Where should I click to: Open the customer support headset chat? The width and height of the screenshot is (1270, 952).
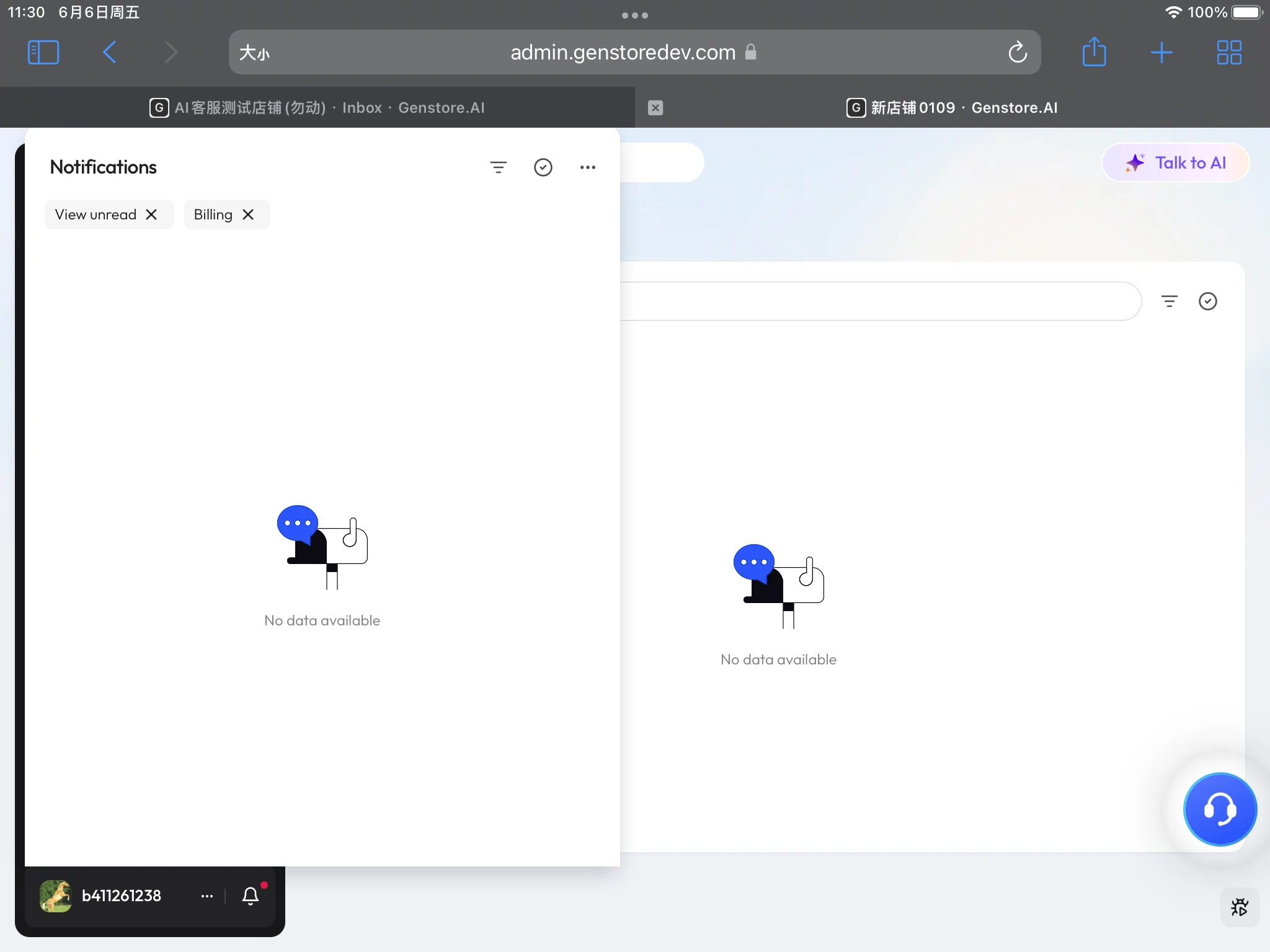[x=1220, y=809]
